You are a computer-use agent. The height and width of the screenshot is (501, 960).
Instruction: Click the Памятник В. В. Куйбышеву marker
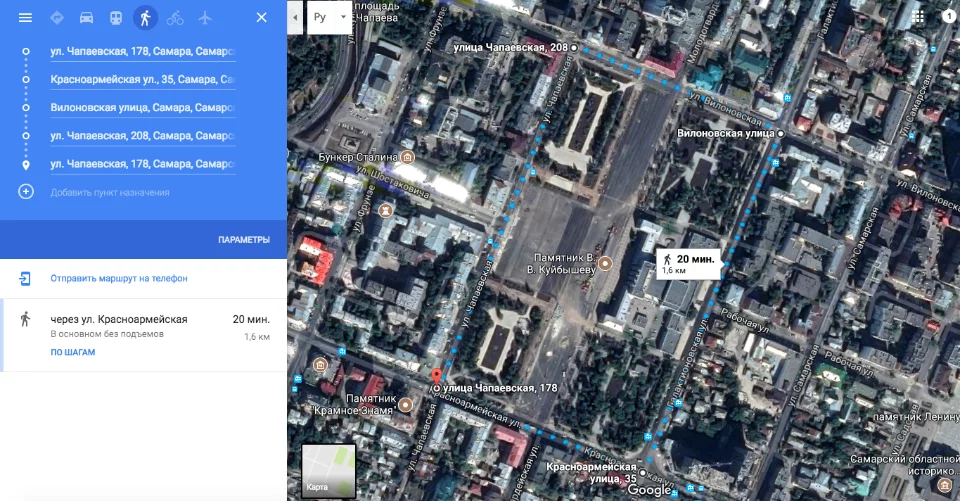605,264
